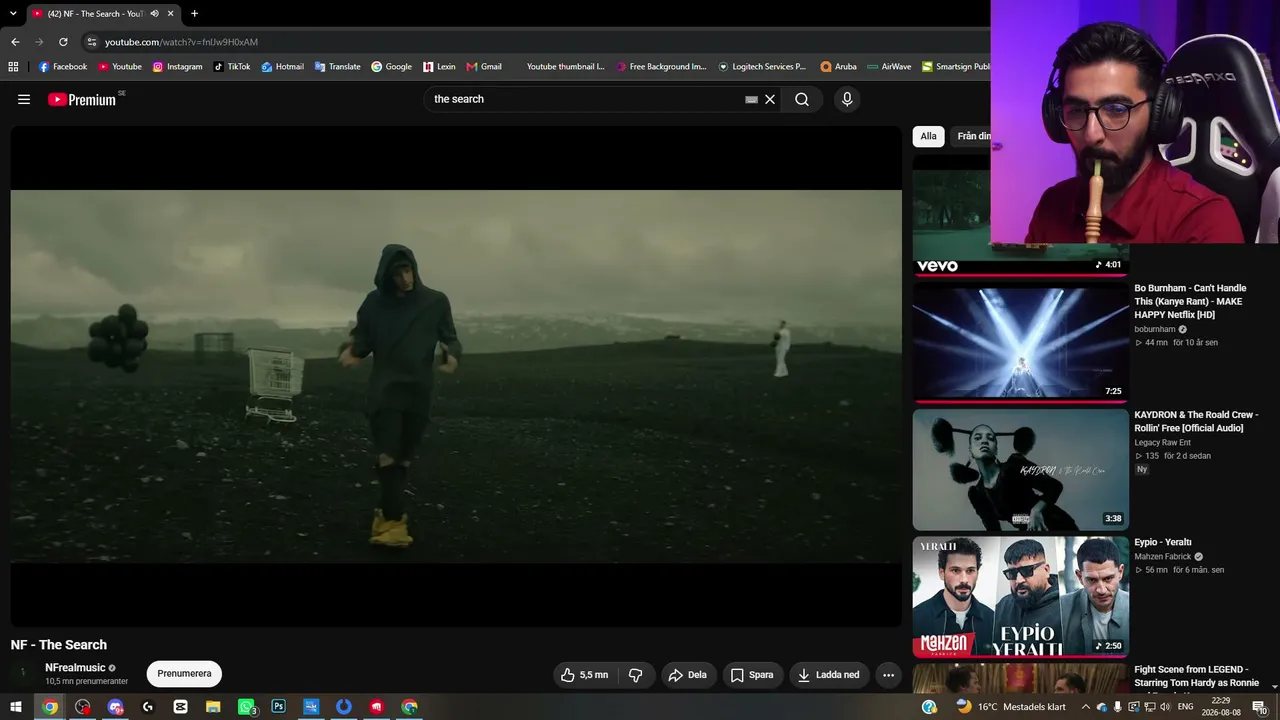Viewport: 1280px width, 720px height.
Task: Start voice search with microphone icon
Action: tap(847, 99)
